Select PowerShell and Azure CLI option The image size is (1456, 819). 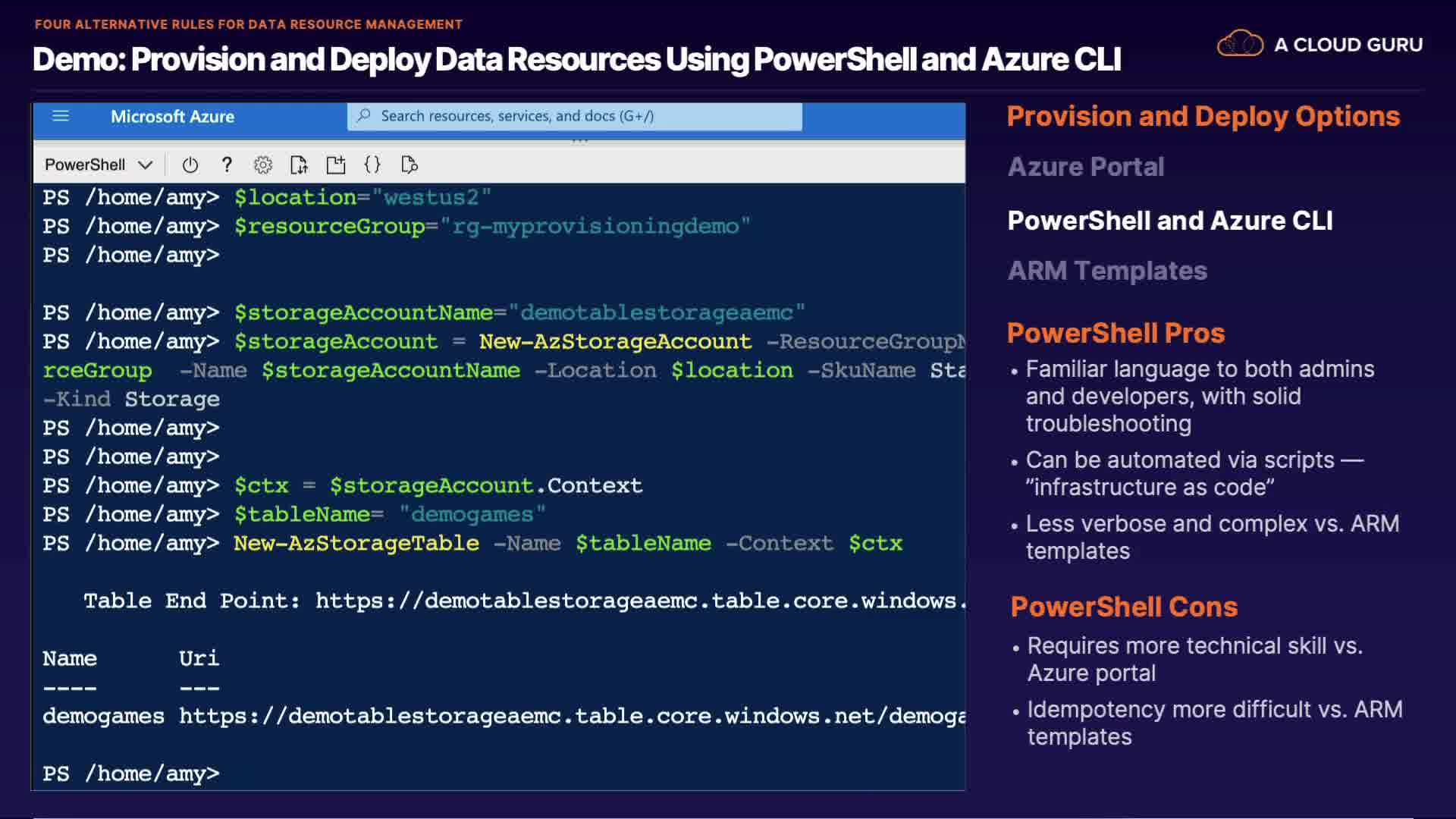1169,221
